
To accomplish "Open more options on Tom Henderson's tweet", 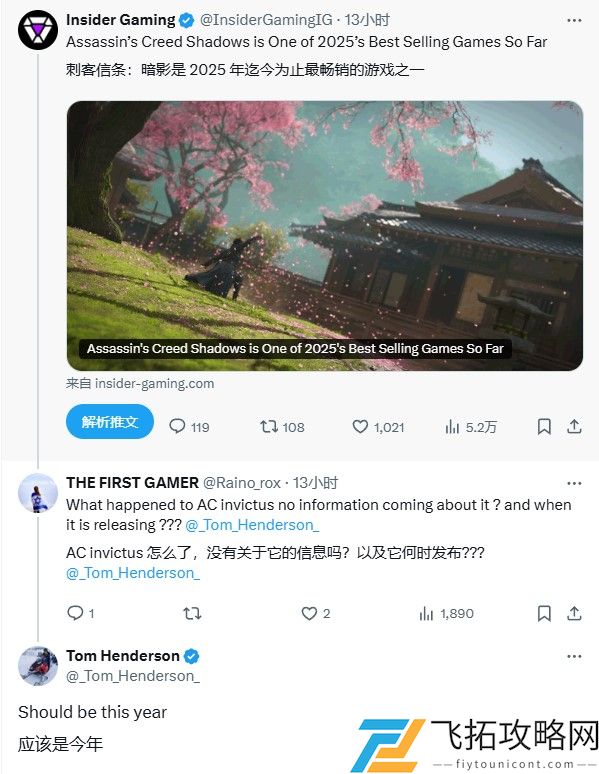I will point(574,656).
